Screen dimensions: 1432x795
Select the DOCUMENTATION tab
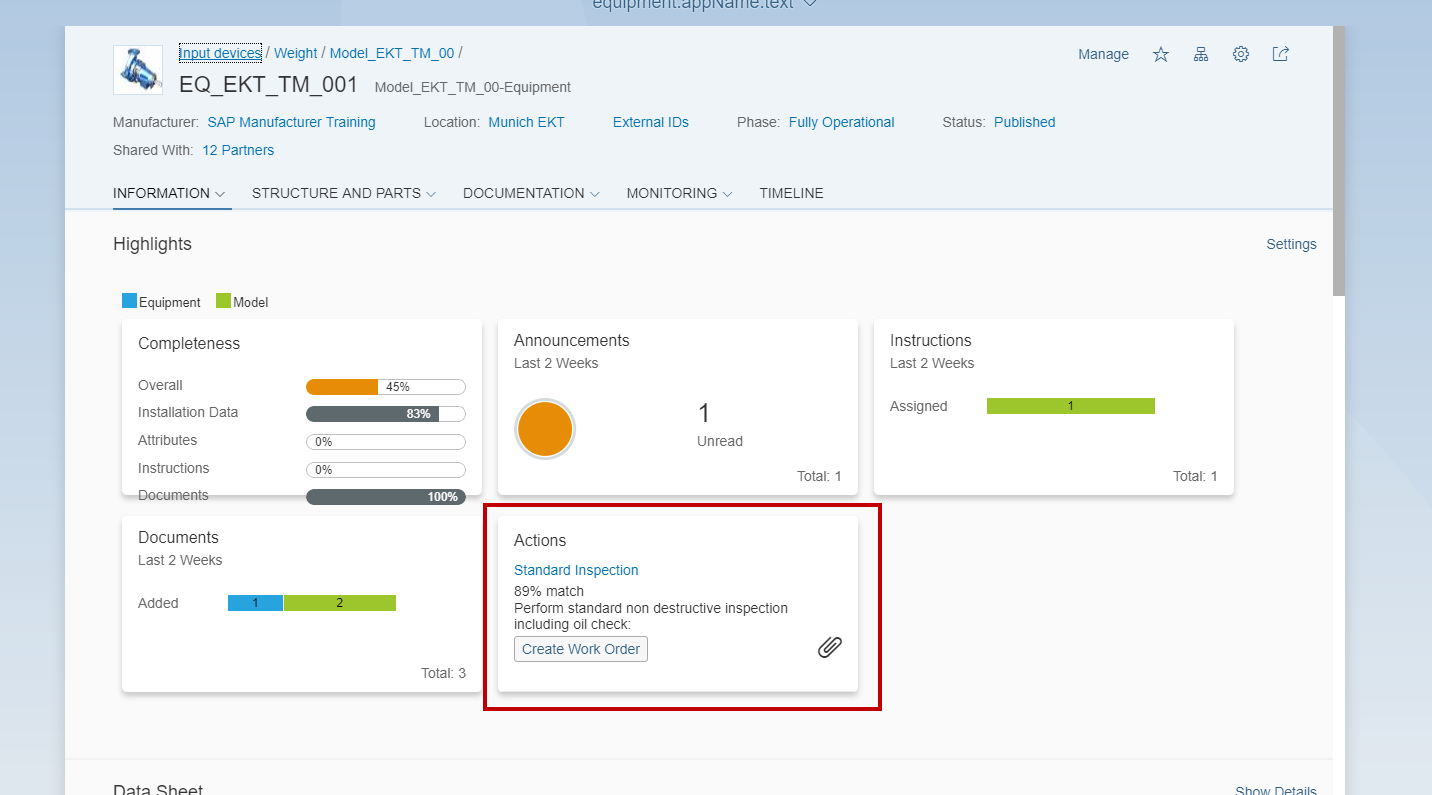[523, 193]
